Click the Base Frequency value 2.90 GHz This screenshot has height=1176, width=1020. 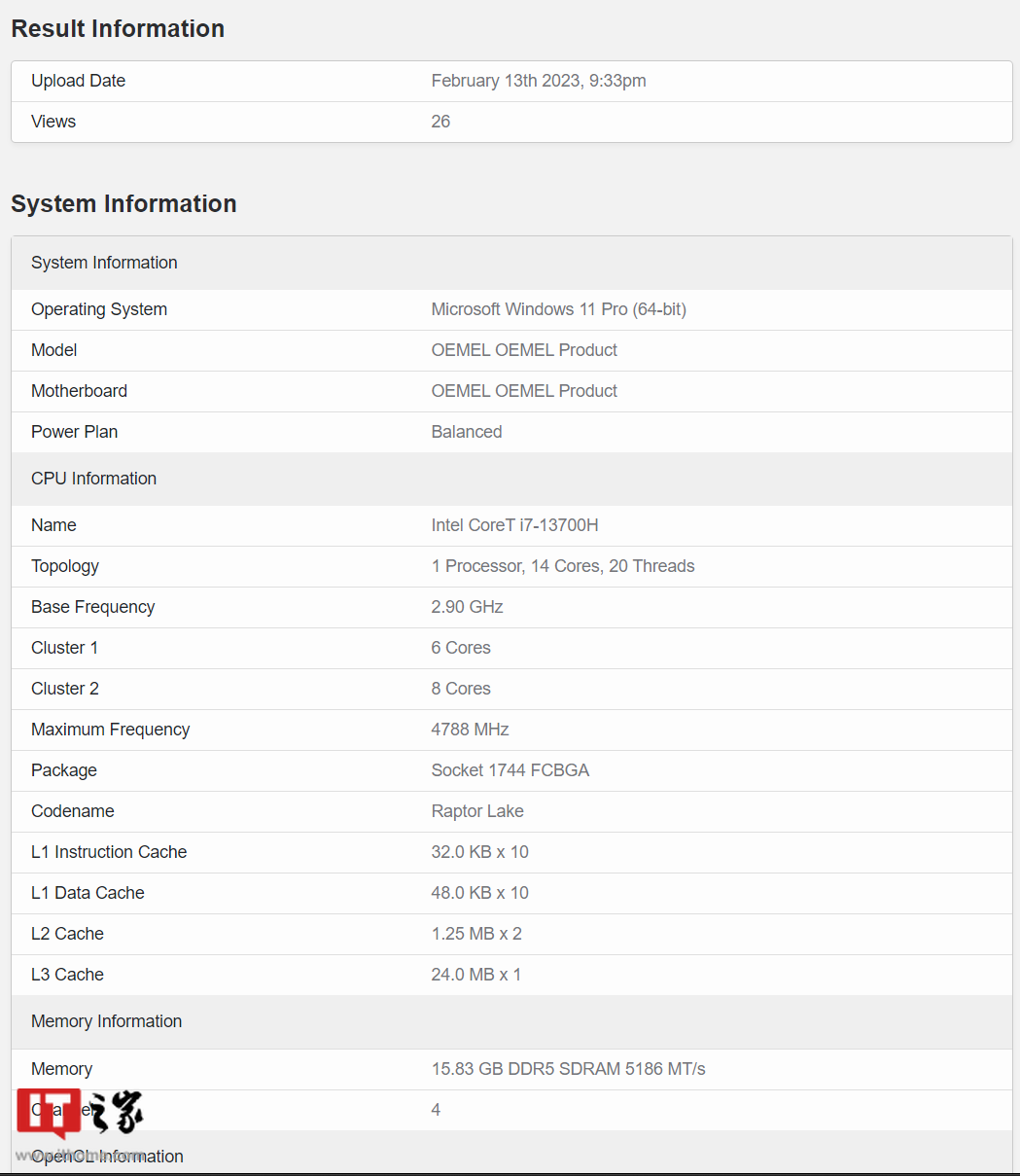[468, 607]
